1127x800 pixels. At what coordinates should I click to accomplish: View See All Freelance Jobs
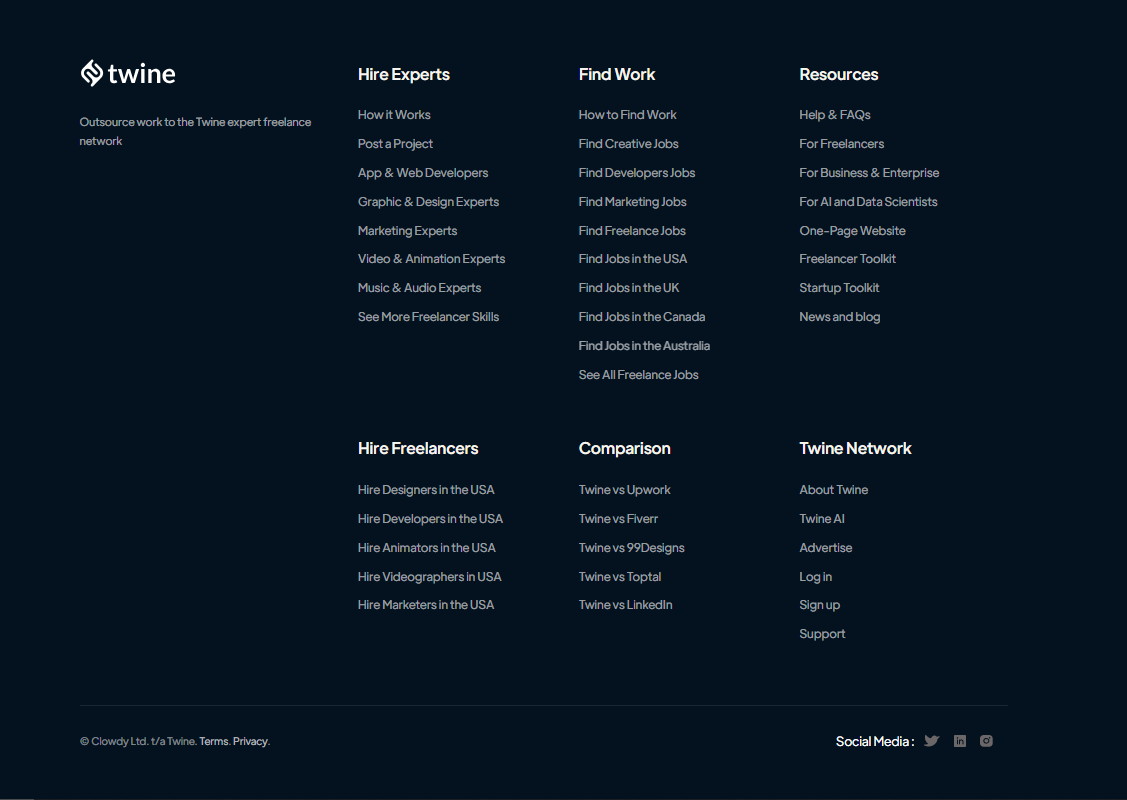638,374
